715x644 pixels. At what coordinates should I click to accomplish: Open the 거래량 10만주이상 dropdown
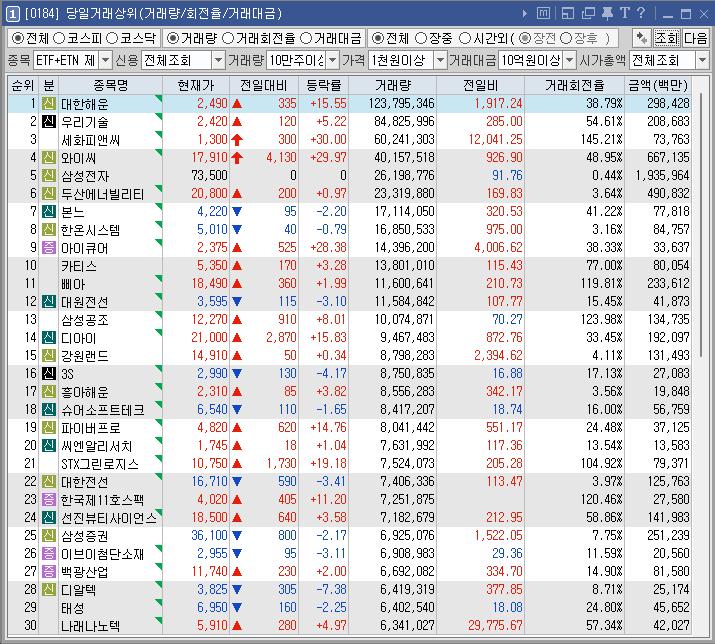tap(333, 60)
